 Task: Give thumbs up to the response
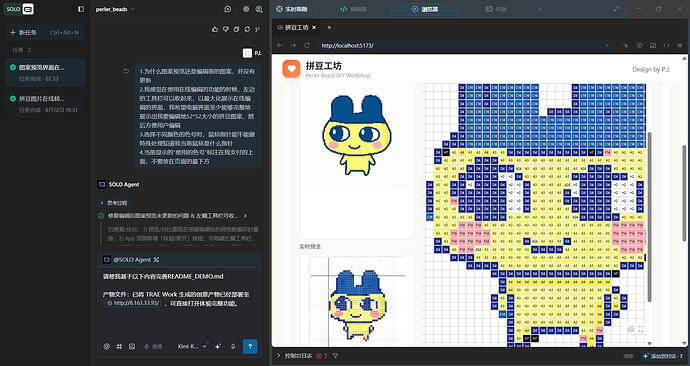[215, 29]
